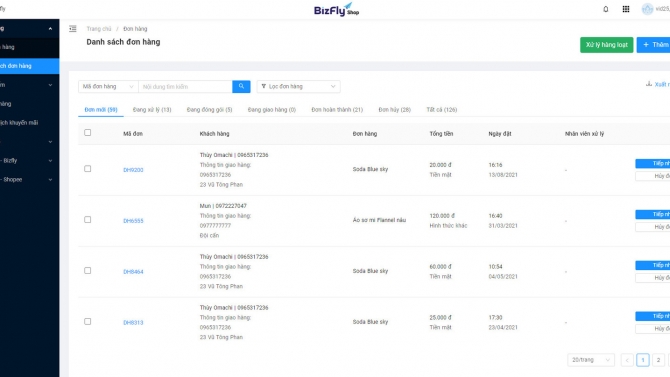Click the Xử lý hàng loạt button
The width and height of the screenshot is (670, 377).
(x=606, y=45)
